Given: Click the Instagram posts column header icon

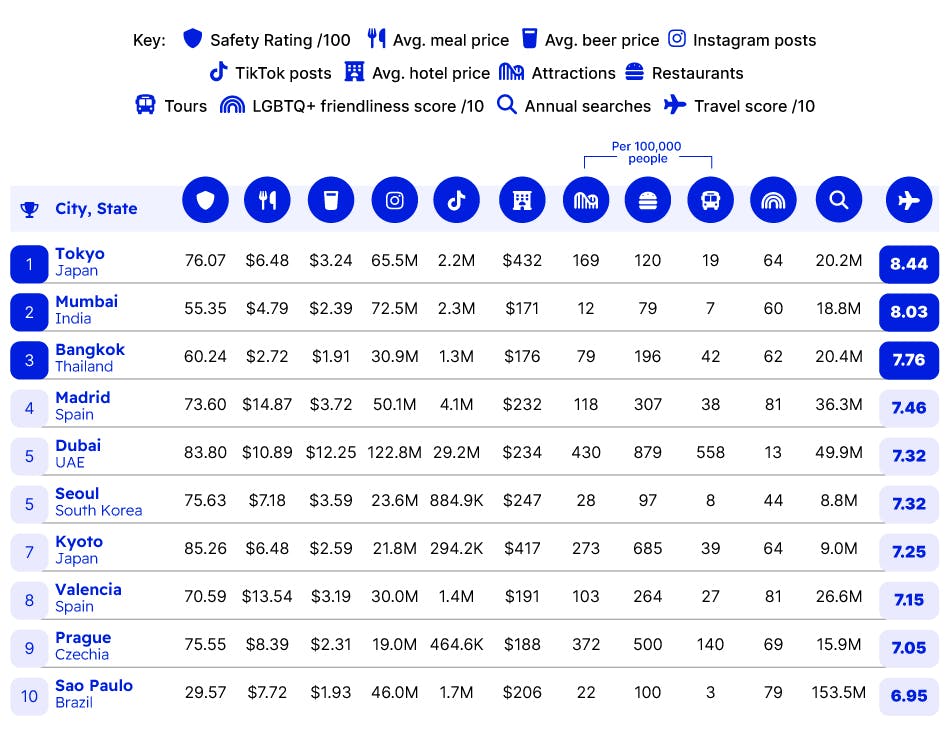Looking at the screenshot, I should [x=394, y=201].
